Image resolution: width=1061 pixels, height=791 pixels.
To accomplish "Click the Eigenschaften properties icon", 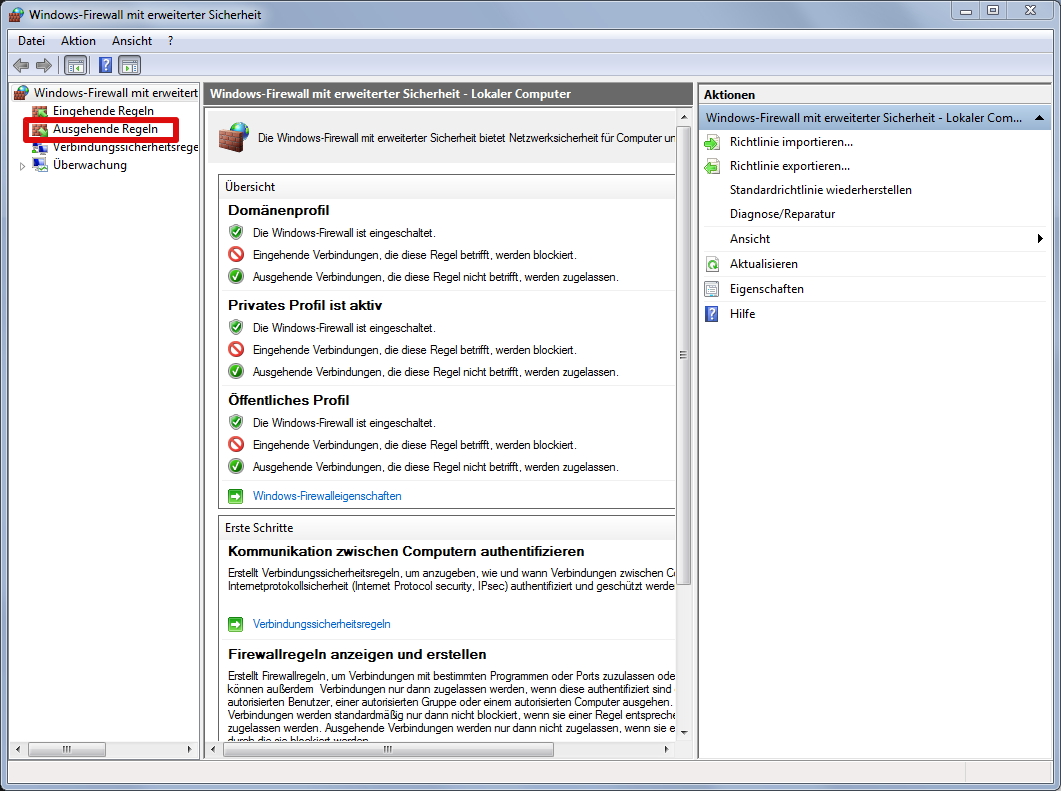I will [x=712, y=290].
